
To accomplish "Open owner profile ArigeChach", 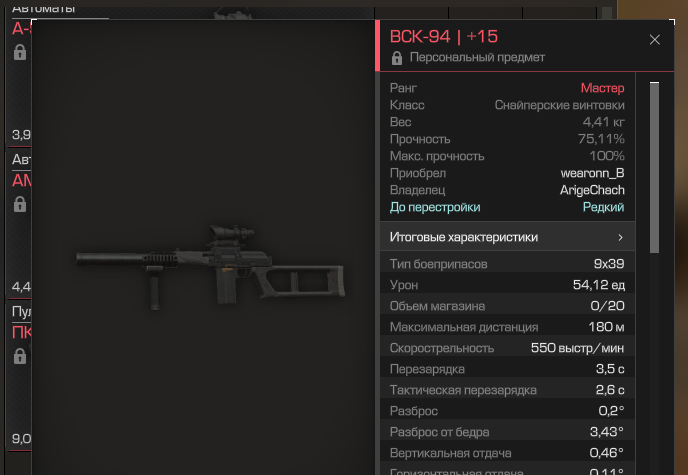I will click(x=592, y=190).
